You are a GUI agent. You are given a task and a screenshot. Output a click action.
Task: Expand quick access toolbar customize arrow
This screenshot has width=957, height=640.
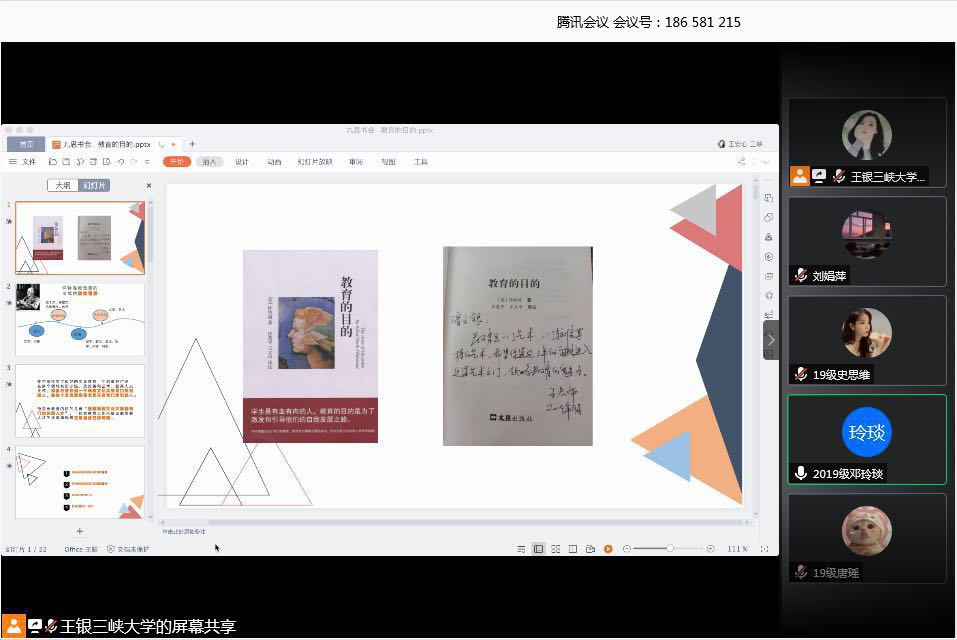147,161
